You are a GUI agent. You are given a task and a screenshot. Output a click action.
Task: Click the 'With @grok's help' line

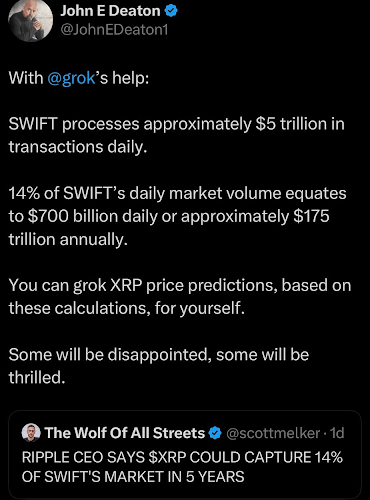(79, 78)
